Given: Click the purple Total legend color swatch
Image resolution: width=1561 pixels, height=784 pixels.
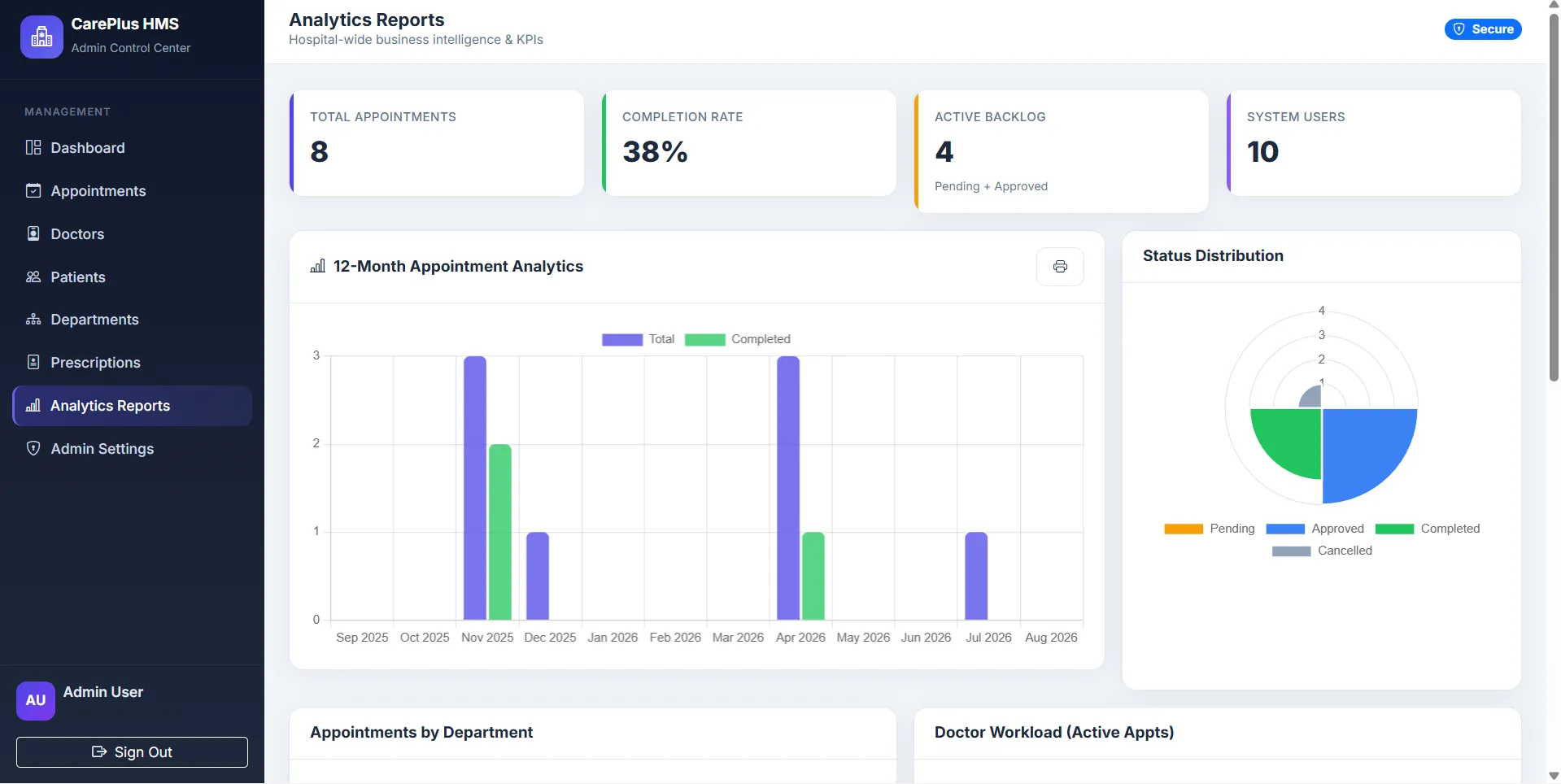Looking at the screenshot, I should (x=622, y=340).
